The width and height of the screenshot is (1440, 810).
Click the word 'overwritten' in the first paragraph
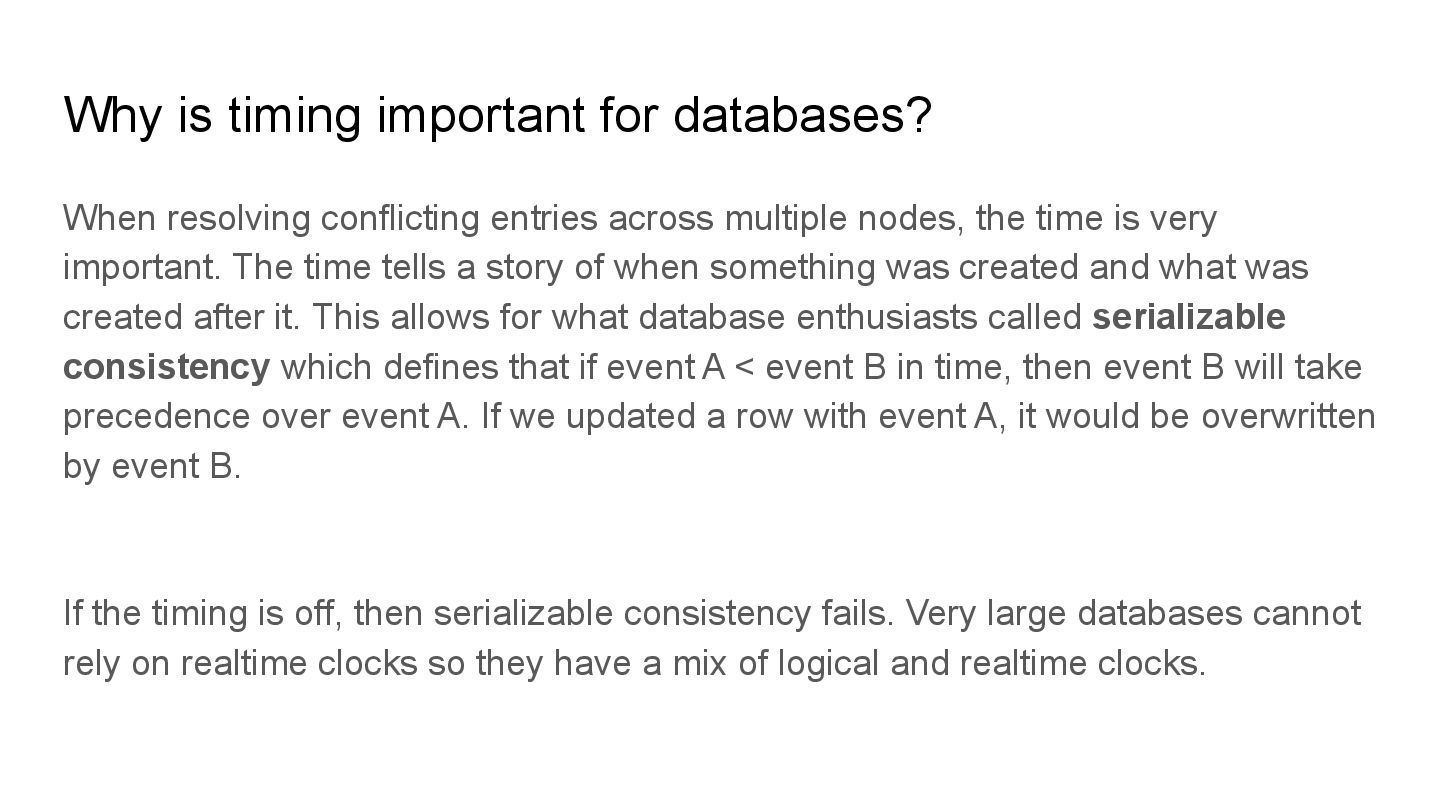(1288, 416)
